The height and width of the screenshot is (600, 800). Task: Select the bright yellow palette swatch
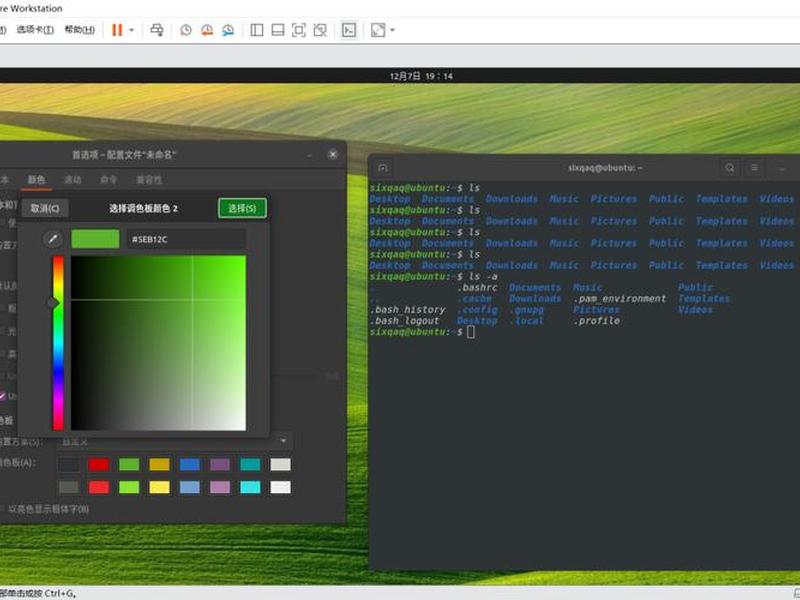click(159, 487)
